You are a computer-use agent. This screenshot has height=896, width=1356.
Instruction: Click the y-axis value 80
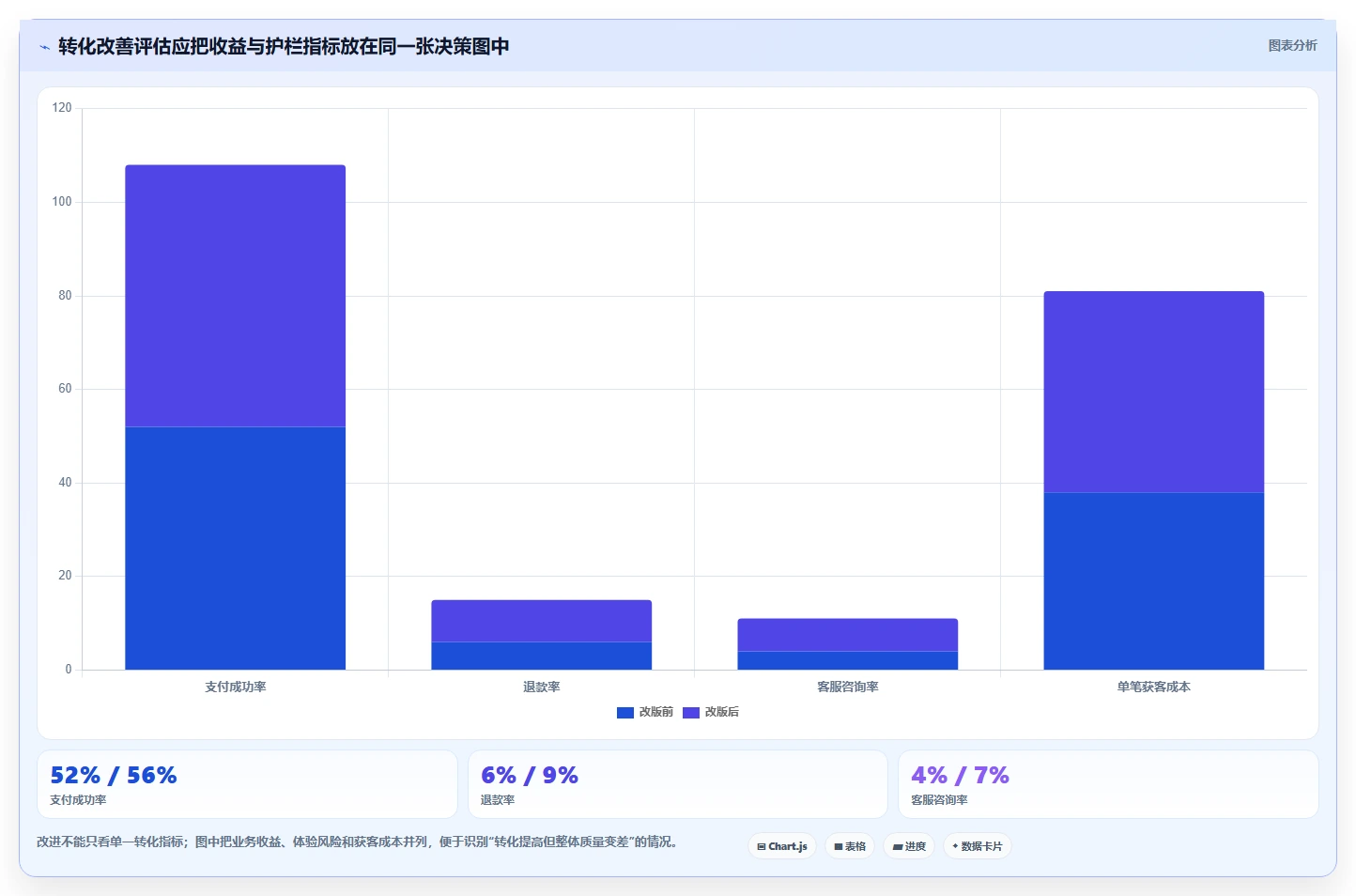[65, 295]
